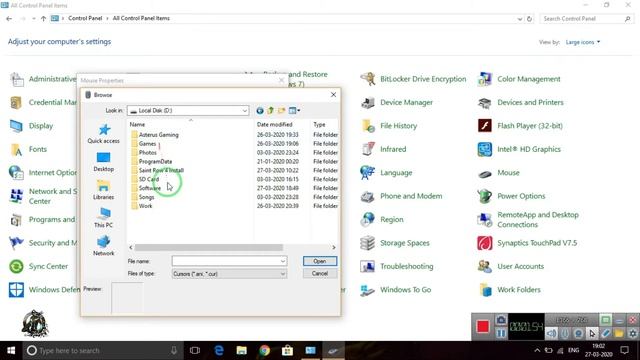The width and height of the screenshot is (640, 360).
Task: Expand the Look in drive dropdown
Action: (244, 111)
